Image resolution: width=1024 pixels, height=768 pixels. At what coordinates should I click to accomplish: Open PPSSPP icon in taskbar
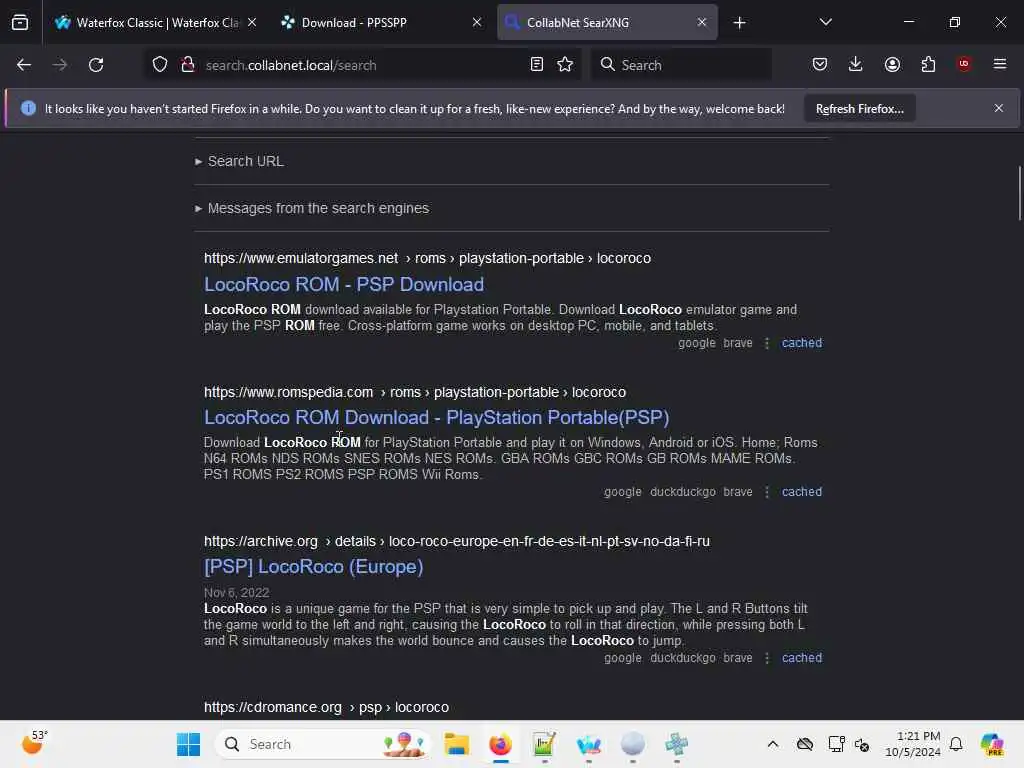[677, 744]
